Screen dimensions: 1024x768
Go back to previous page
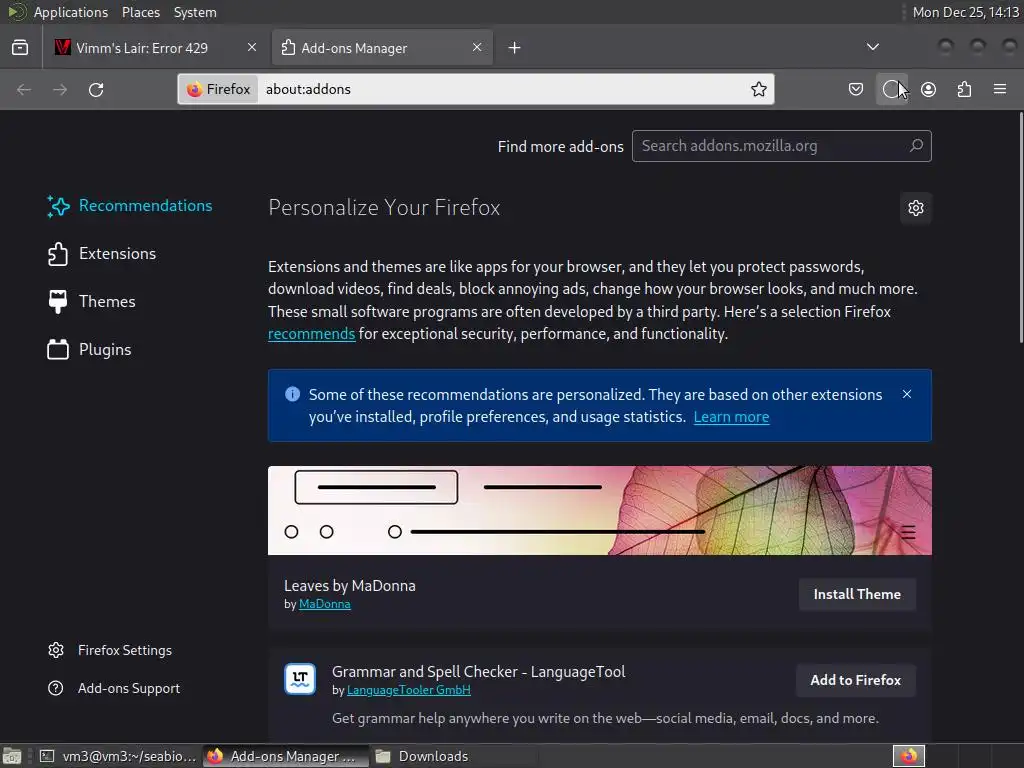tap(24, 89)
